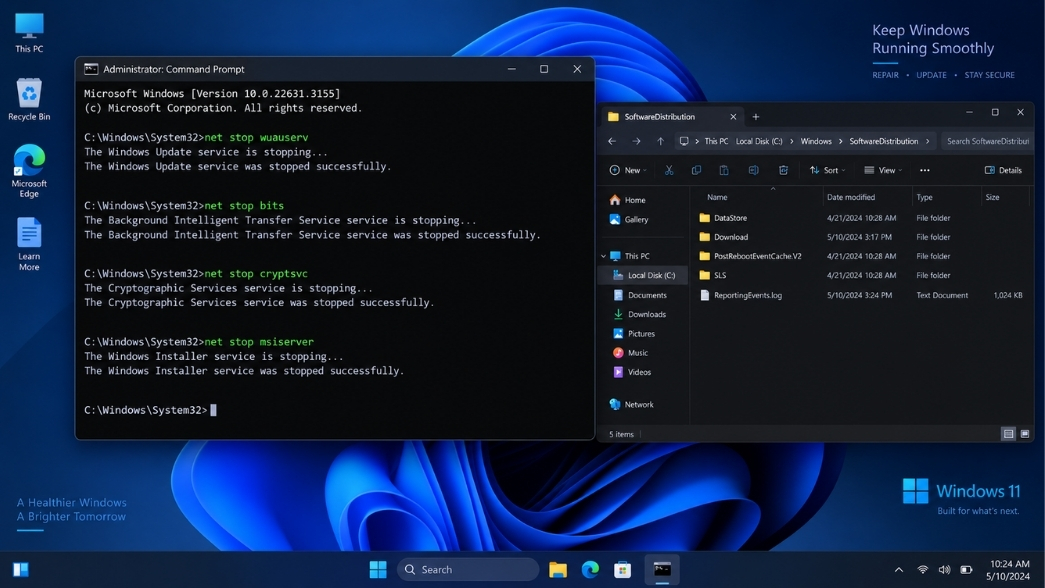This screenshot has width=1045, height=588.
Task: Click the taskbar Search box
Action: click(x=468, y=569)
